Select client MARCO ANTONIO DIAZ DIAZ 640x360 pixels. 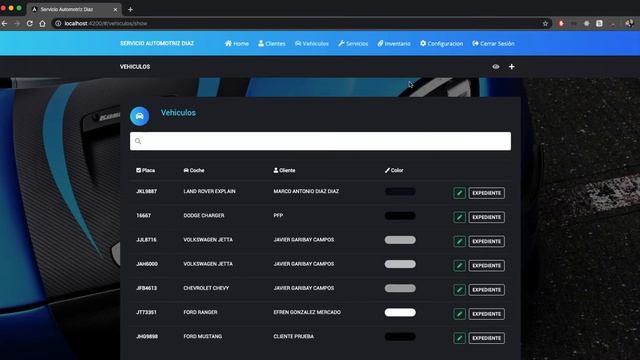pos(306,191)
